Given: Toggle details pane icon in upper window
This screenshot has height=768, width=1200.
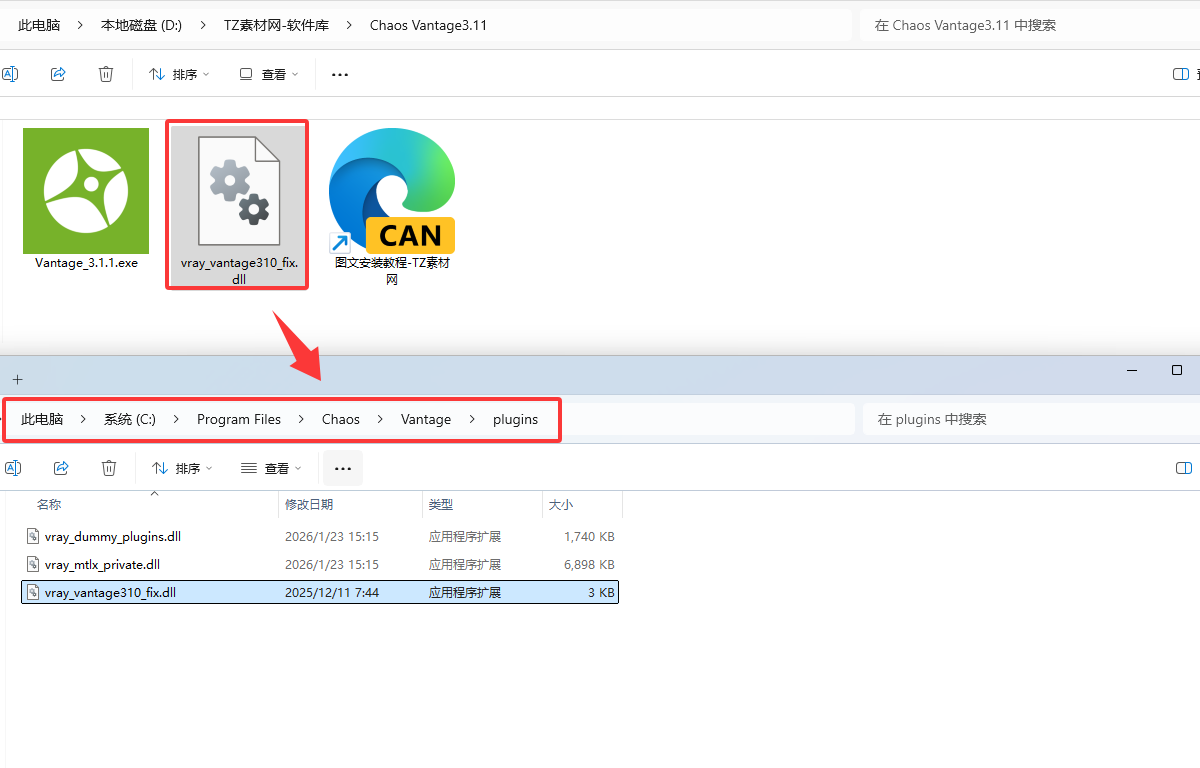Looking at the screenshot, I should pyautogui.click(x=1182, y=74).
